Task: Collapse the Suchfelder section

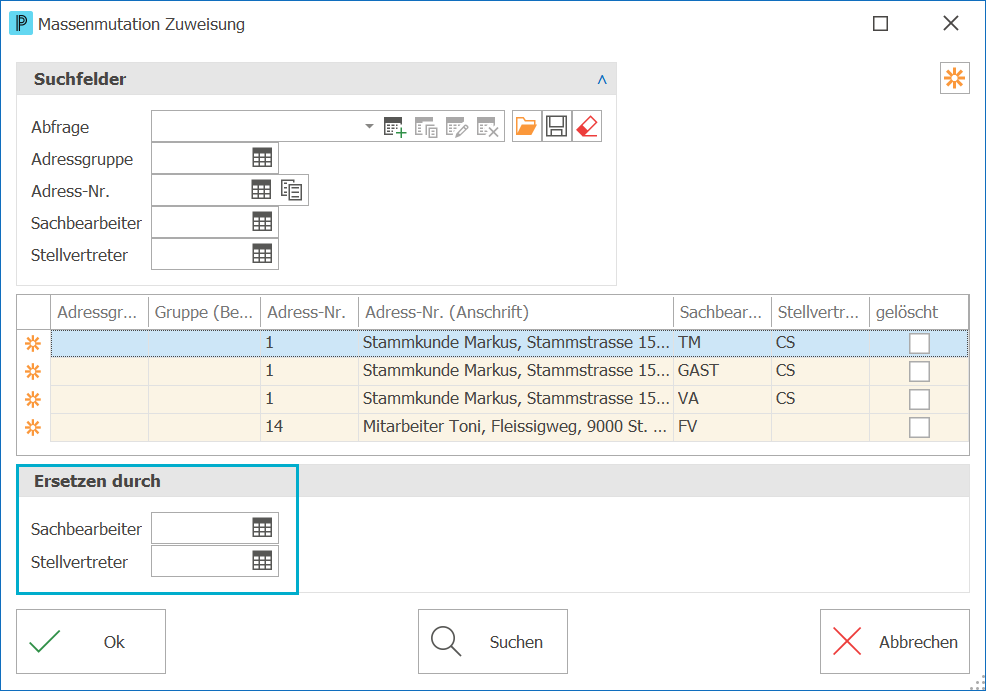Action: [602, 79]
